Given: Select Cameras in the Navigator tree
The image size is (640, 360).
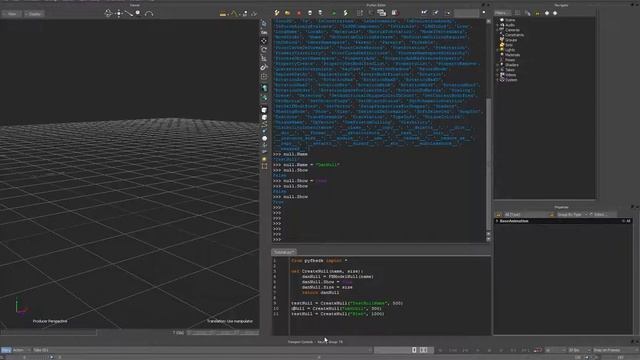Looking at the screenshot, I should pos(512,30).
